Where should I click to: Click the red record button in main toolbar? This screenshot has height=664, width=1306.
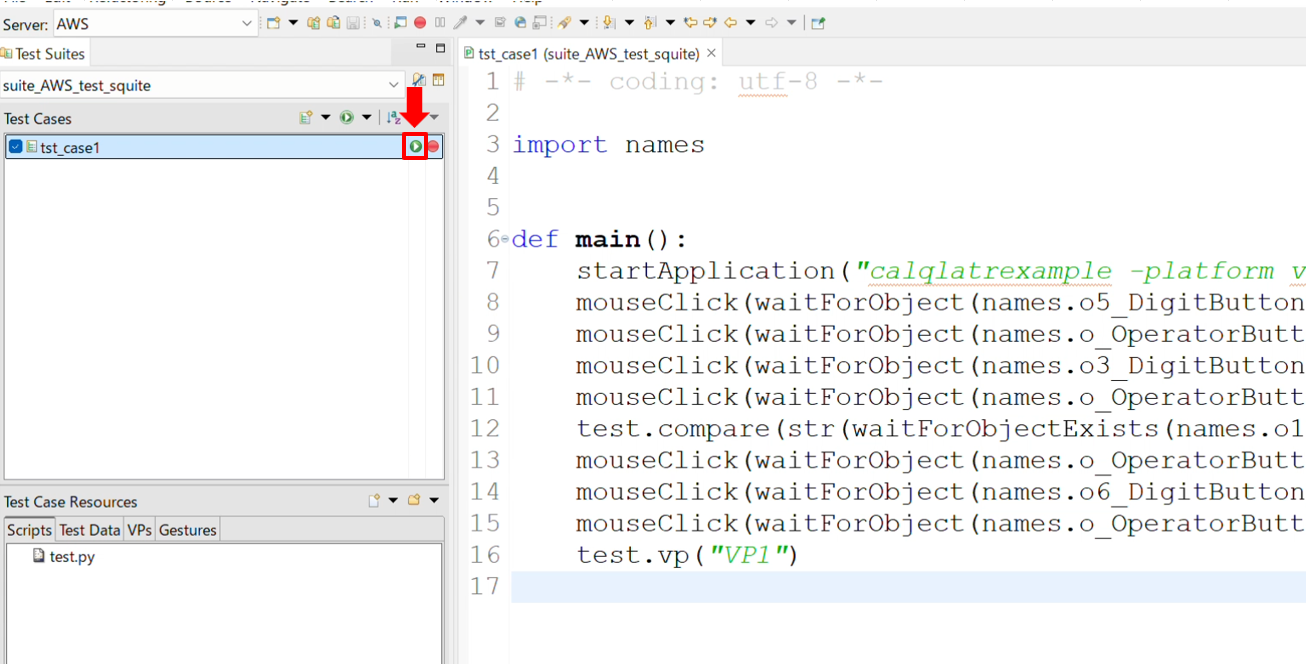420,23
